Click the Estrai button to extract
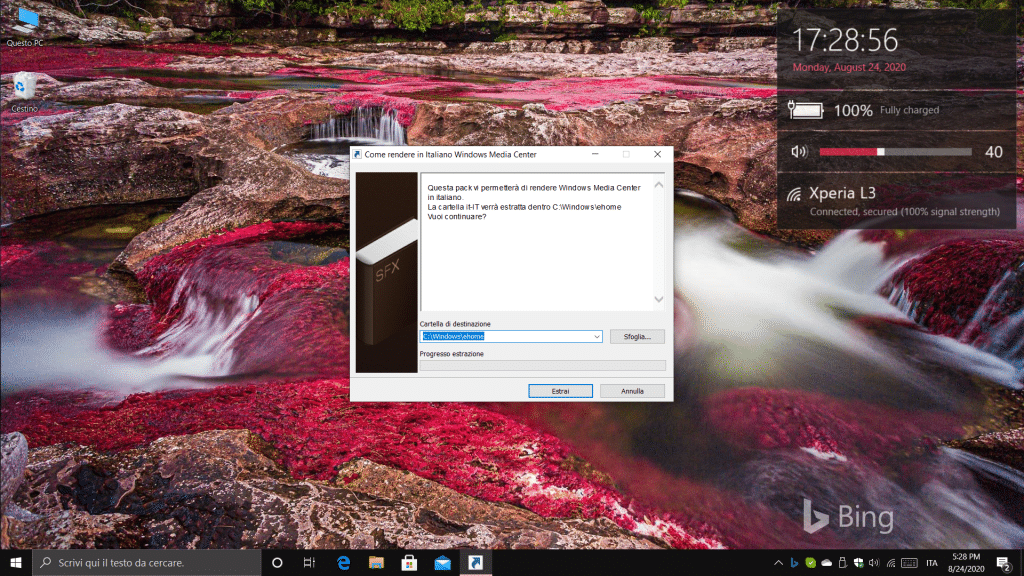 pyautogui.click(x=560, y=391)
